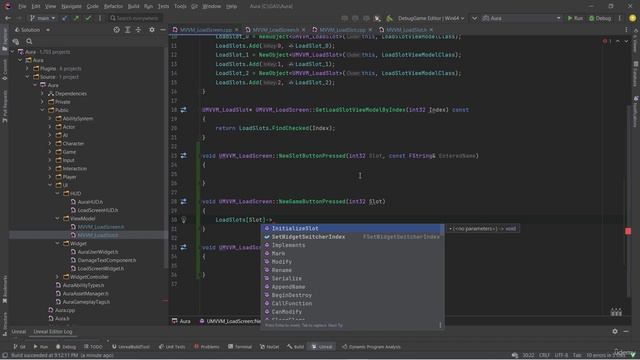Switch to Unreal Editor Log tab

pyautogui.click(x=53, y=331)
